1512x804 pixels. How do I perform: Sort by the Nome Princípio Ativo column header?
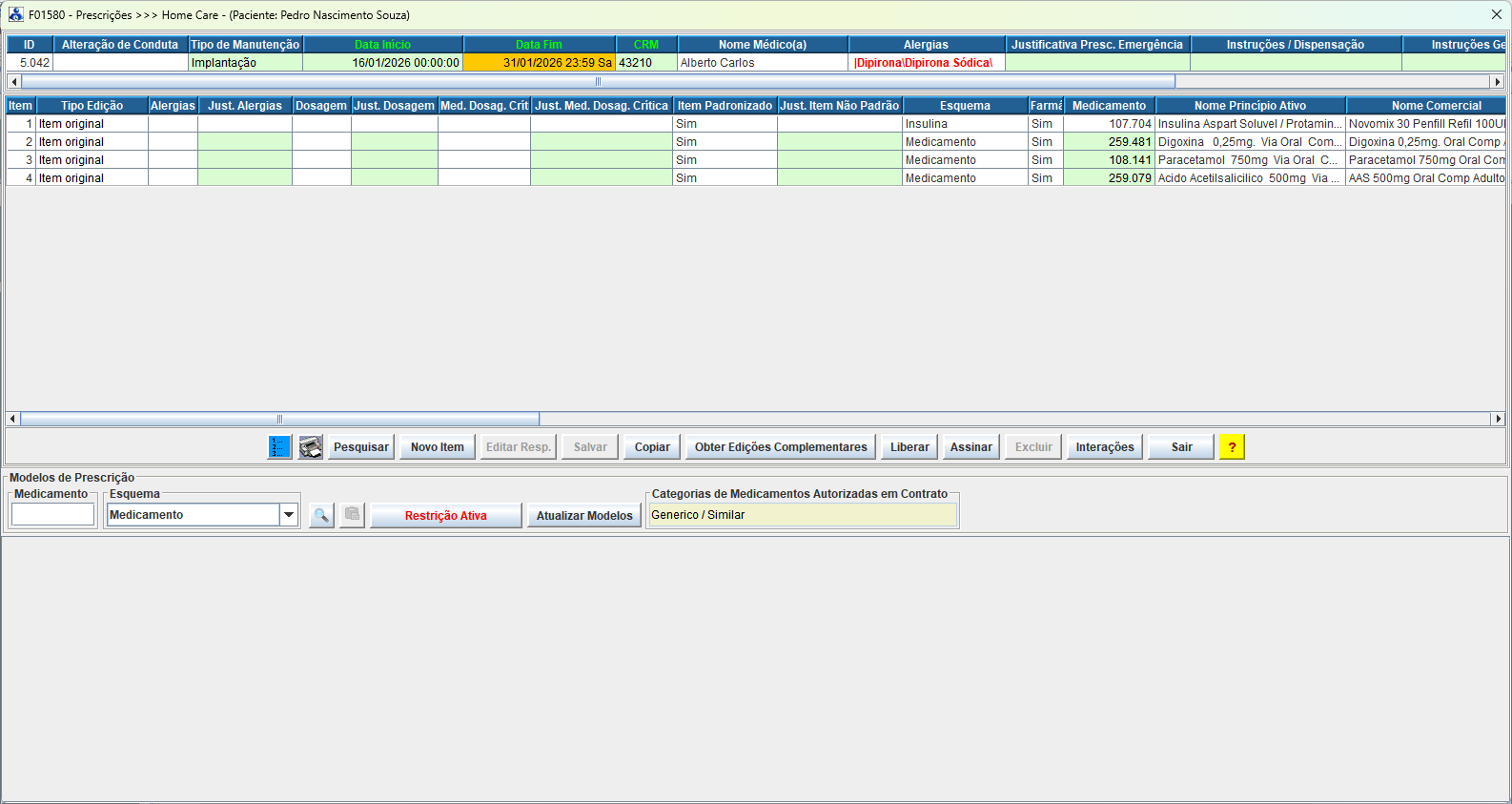coord(1249,106)
